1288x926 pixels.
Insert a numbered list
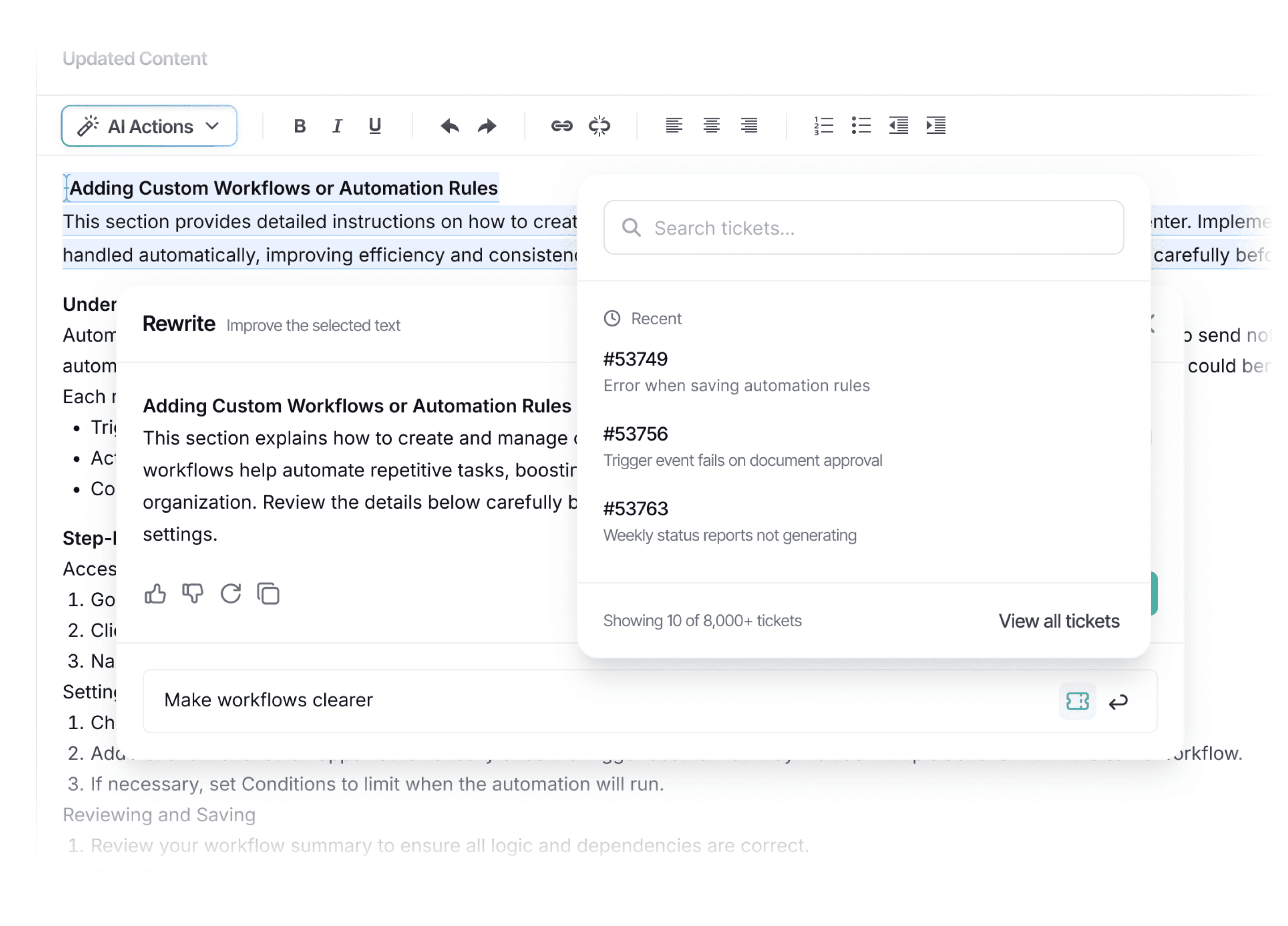(823, 126)
